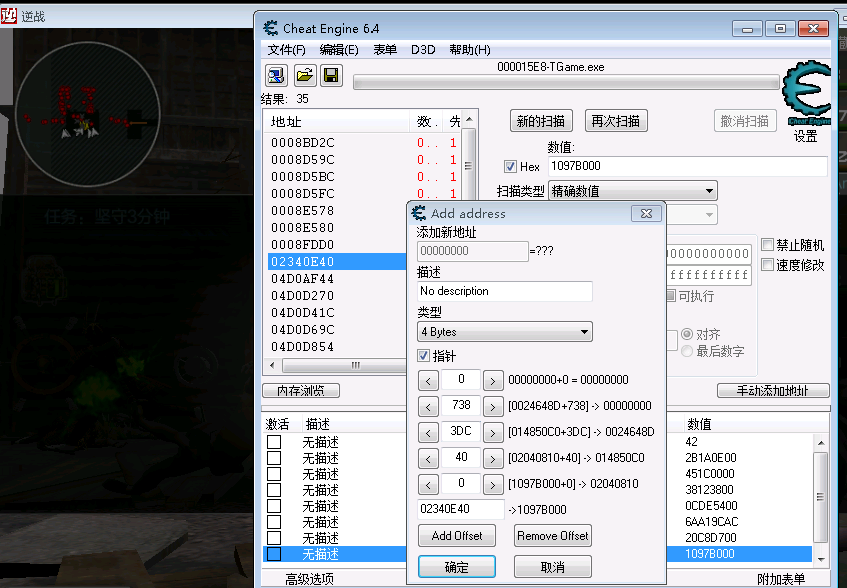This screenshot has width=847, height=588.
Task: Click the offset 738 input box
Action: (461, 405)
